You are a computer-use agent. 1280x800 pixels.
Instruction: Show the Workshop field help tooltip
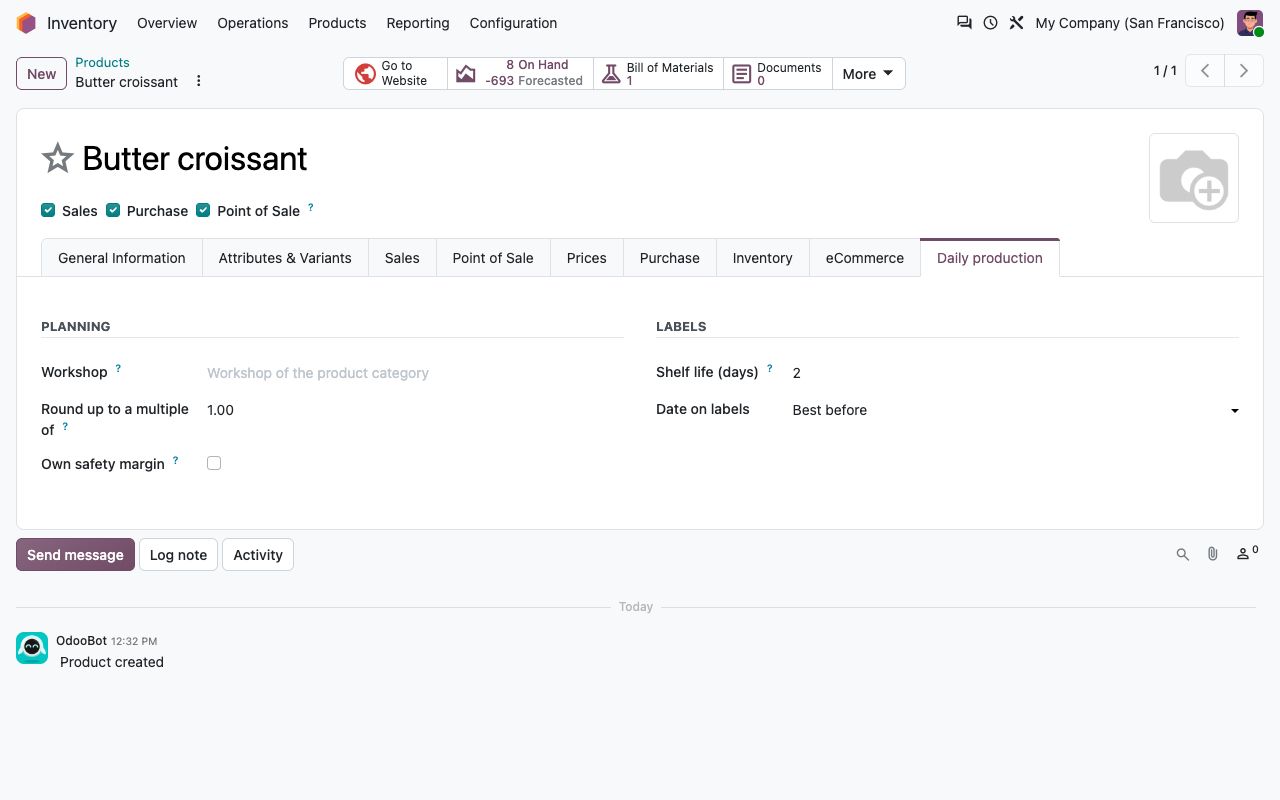pyautogui.click(x=118, y=368)
